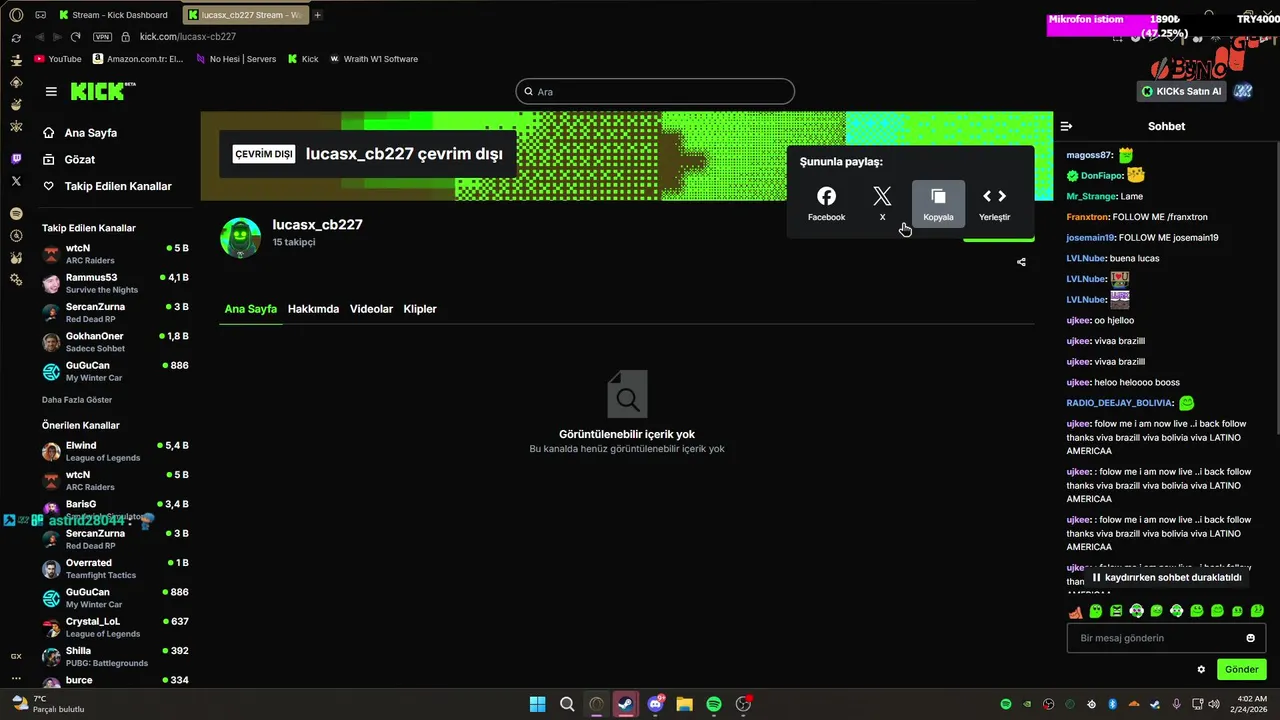Click the lucasx_cb227 profile avatar
The height and width of the screenshot is (720, 1280).
[x=240, y=237]
